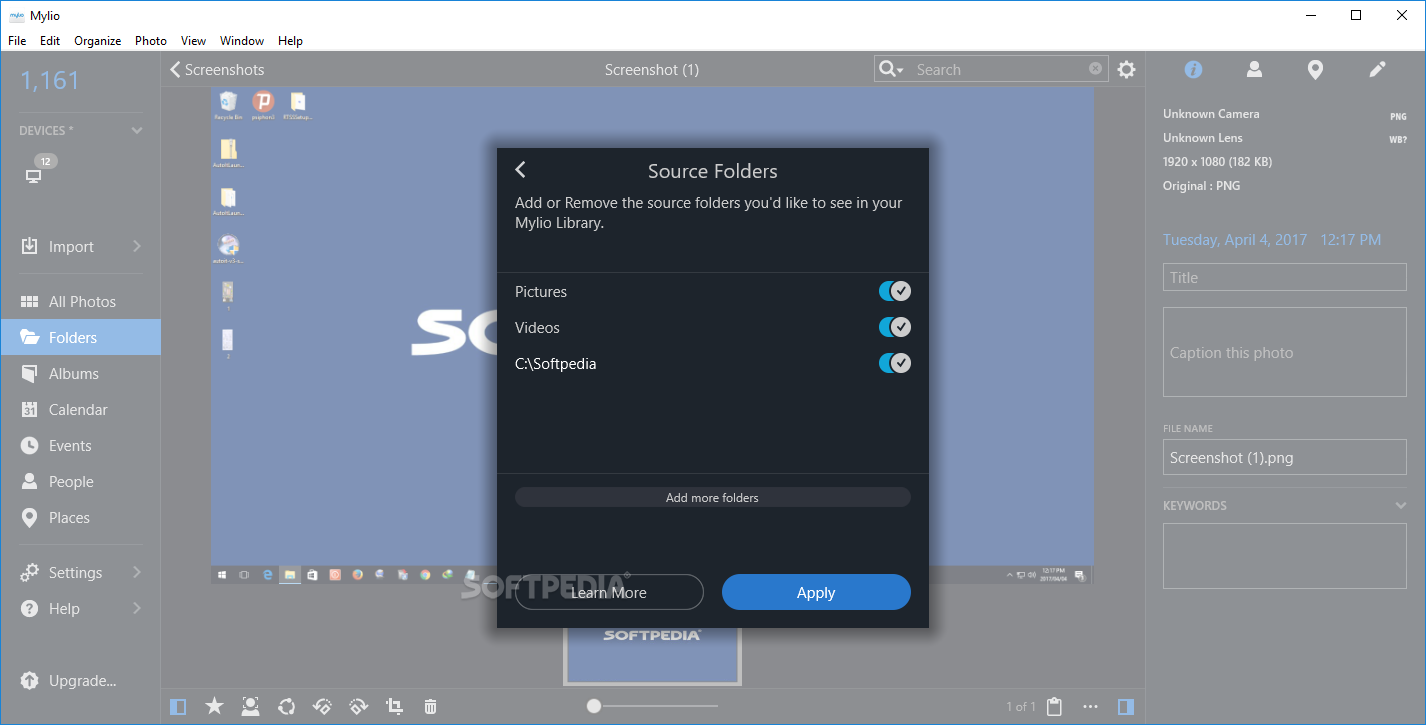
Task: Click the Keywords text box
Action: [x=1285, y=555]
